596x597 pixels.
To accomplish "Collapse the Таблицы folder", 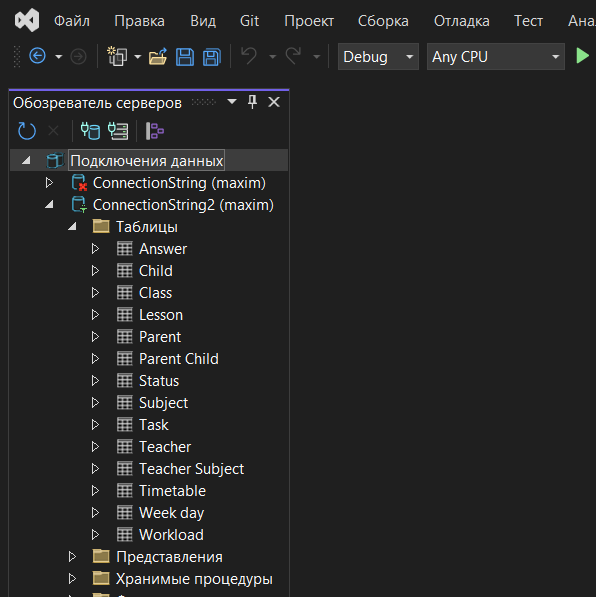I will pos(72,227).
